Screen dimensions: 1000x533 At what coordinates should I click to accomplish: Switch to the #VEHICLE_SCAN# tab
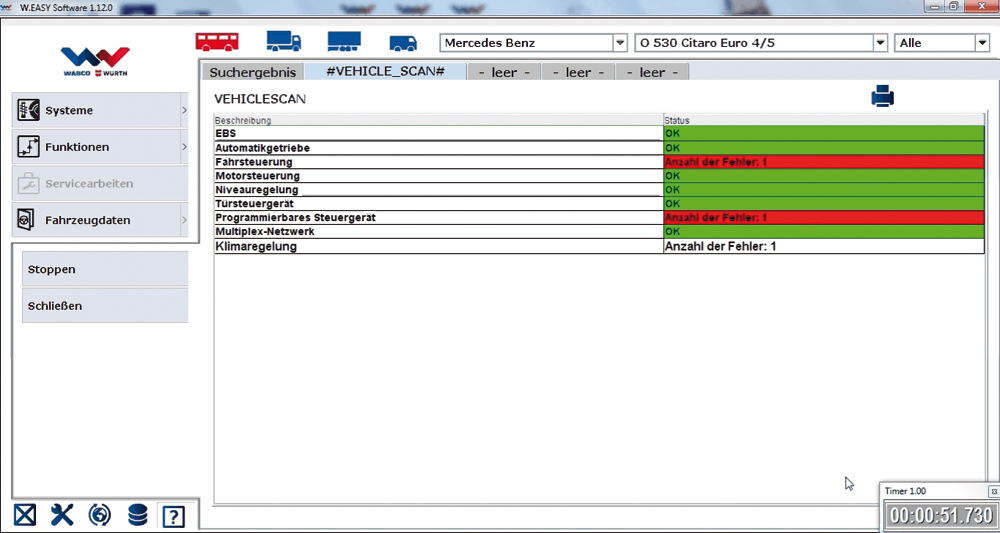[x=385, y=73]
